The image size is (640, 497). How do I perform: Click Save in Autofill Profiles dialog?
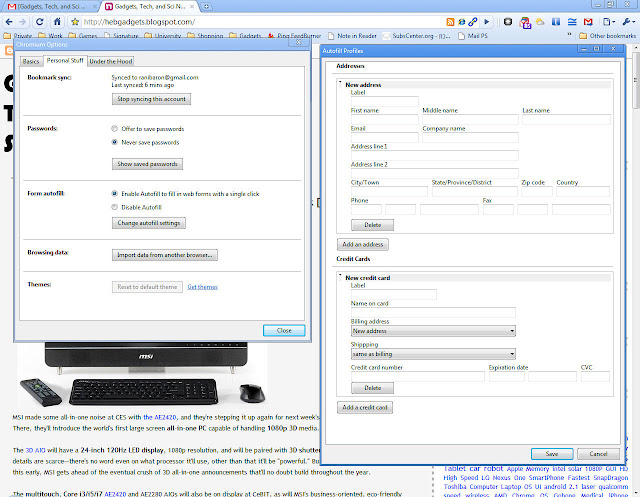[x=552, y=454]
